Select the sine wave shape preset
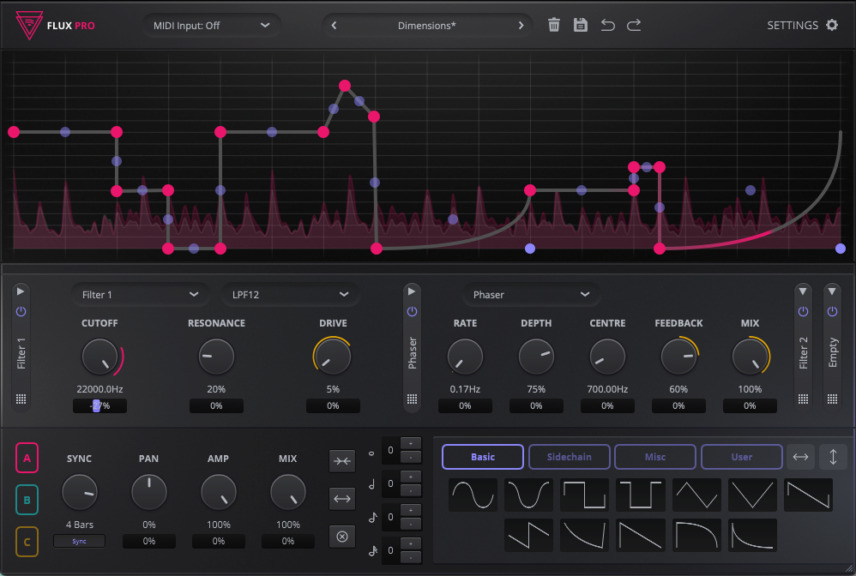The image size is (856, 576). (473, 495)
